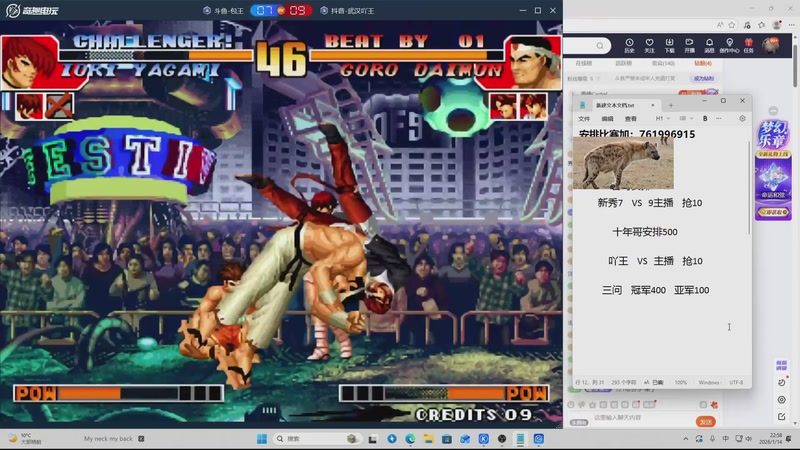Click the magnifier icon in Douyu search box
800x450 pixels.
coord(600,46)
